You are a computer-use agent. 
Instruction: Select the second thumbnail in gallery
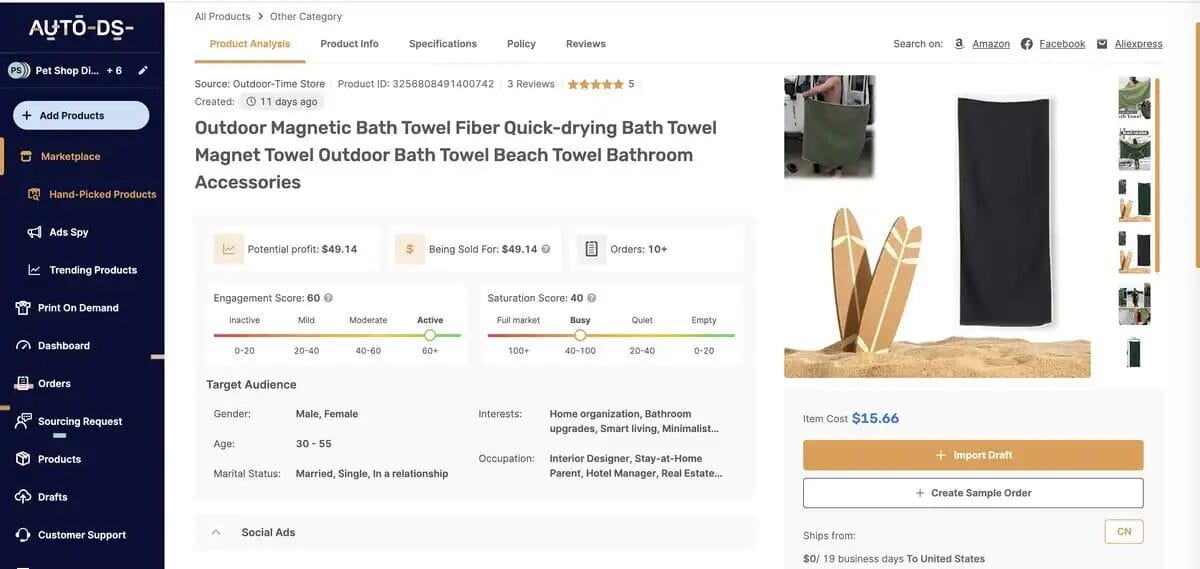(1134, 149)
